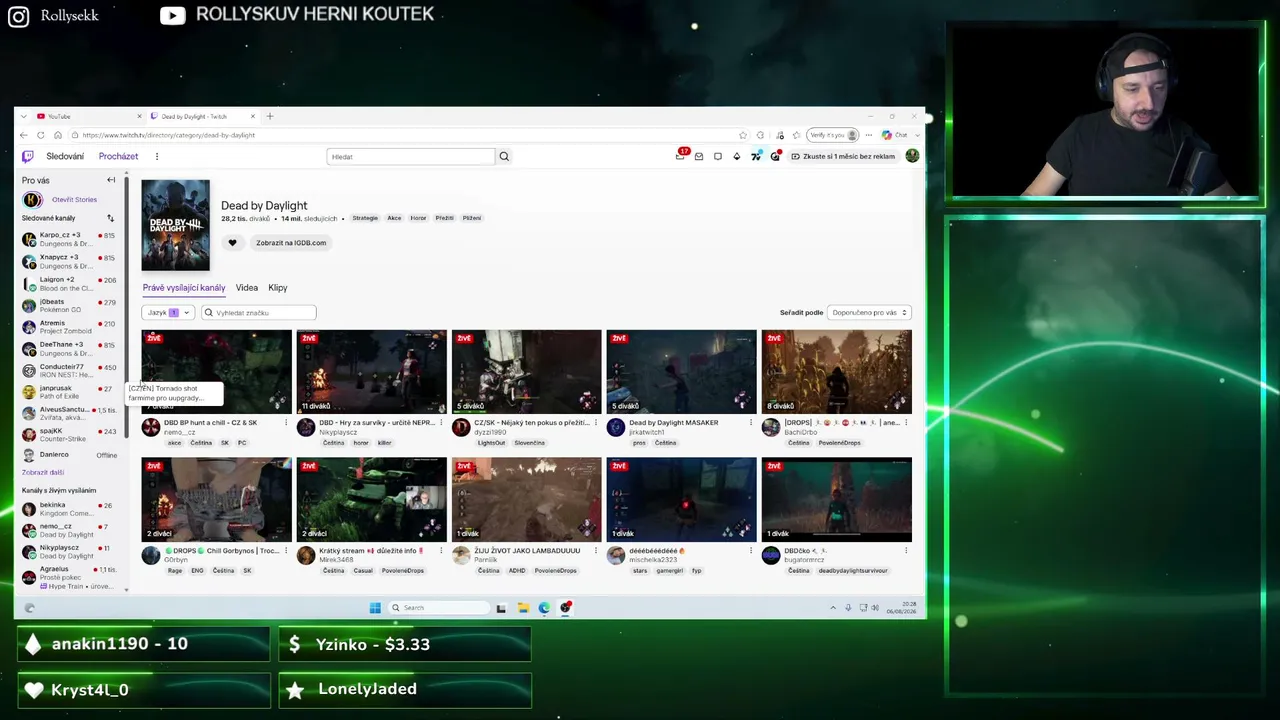This screenshot has width=1280, height=720.
Task: Open the Twitch top nav three-dot menu
Action: pyautogui.click(x=157, y=156)
